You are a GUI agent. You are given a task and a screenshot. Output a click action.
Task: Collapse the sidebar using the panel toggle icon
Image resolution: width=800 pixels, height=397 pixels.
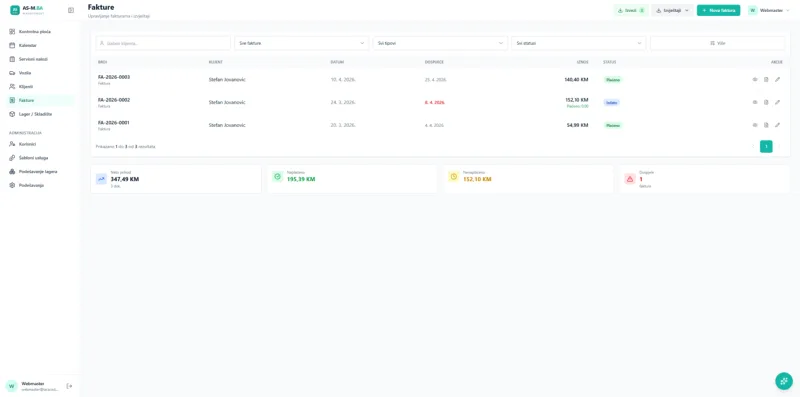(71, 10)
